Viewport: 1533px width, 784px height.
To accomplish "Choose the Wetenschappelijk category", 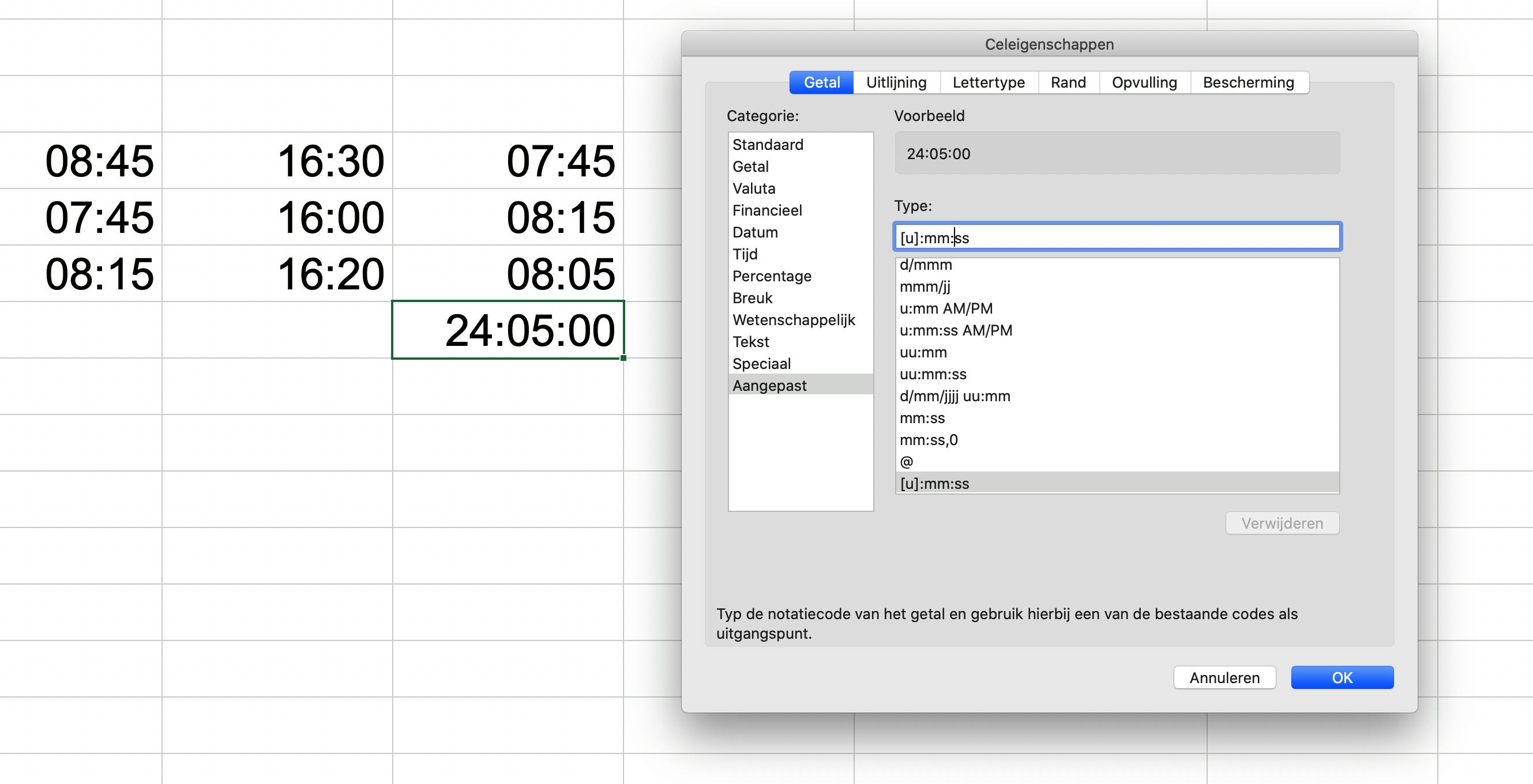I will [x=793, y=320].
